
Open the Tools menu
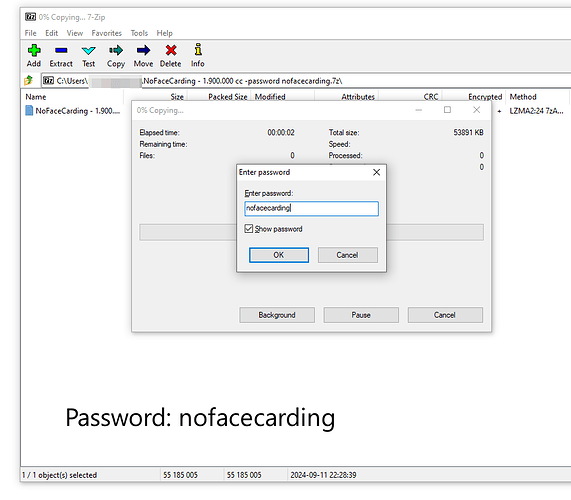pos(139,33)
